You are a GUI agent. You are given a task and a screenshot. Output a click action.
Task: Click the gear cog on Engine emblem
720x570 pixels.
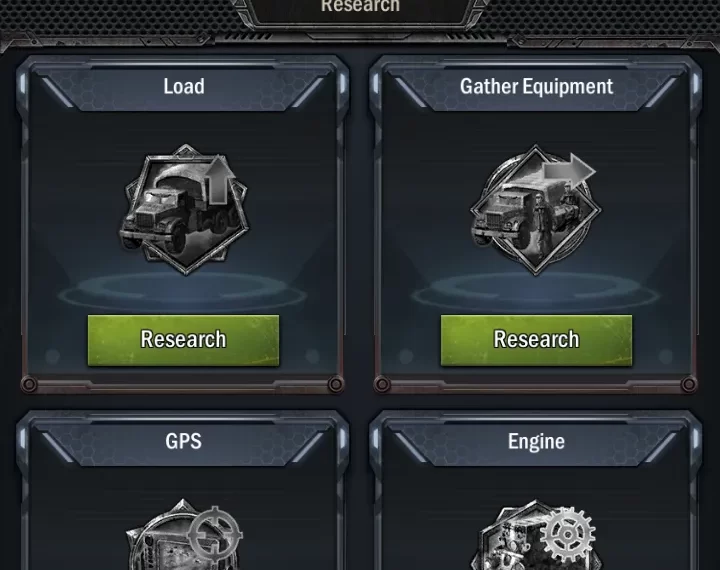click(568, 534)
